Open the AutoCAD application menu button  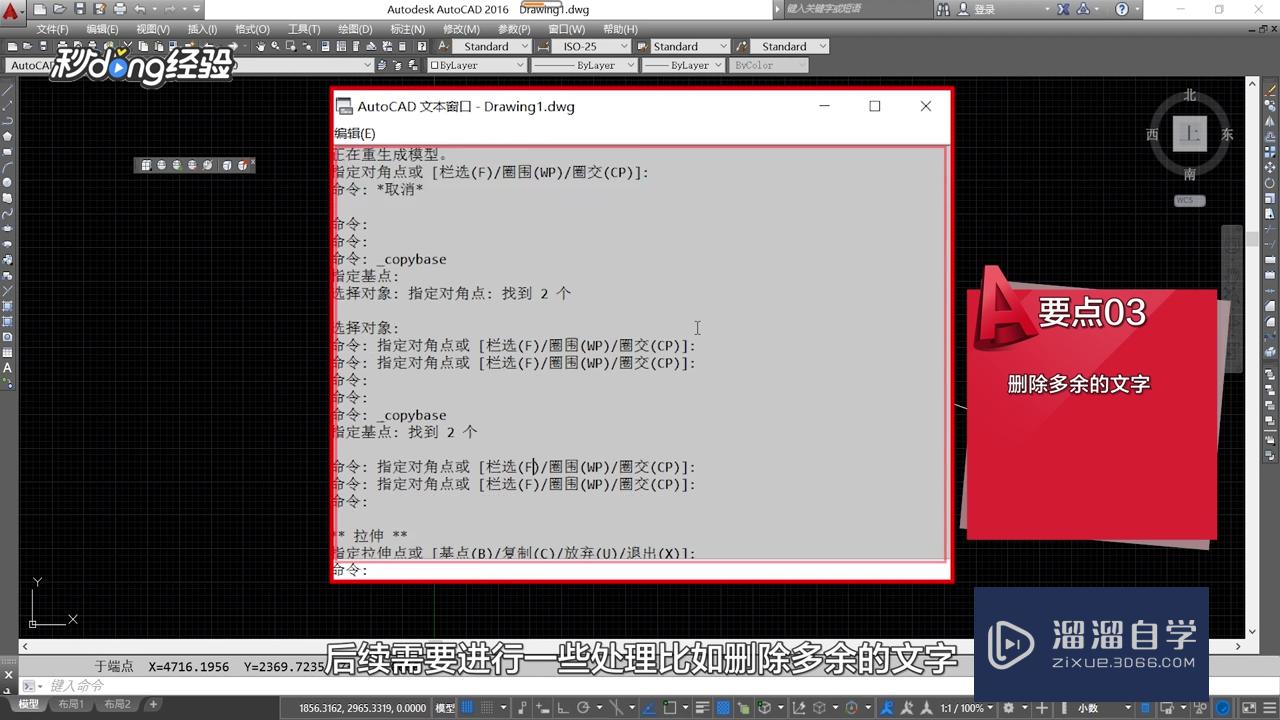pos(12,13)
